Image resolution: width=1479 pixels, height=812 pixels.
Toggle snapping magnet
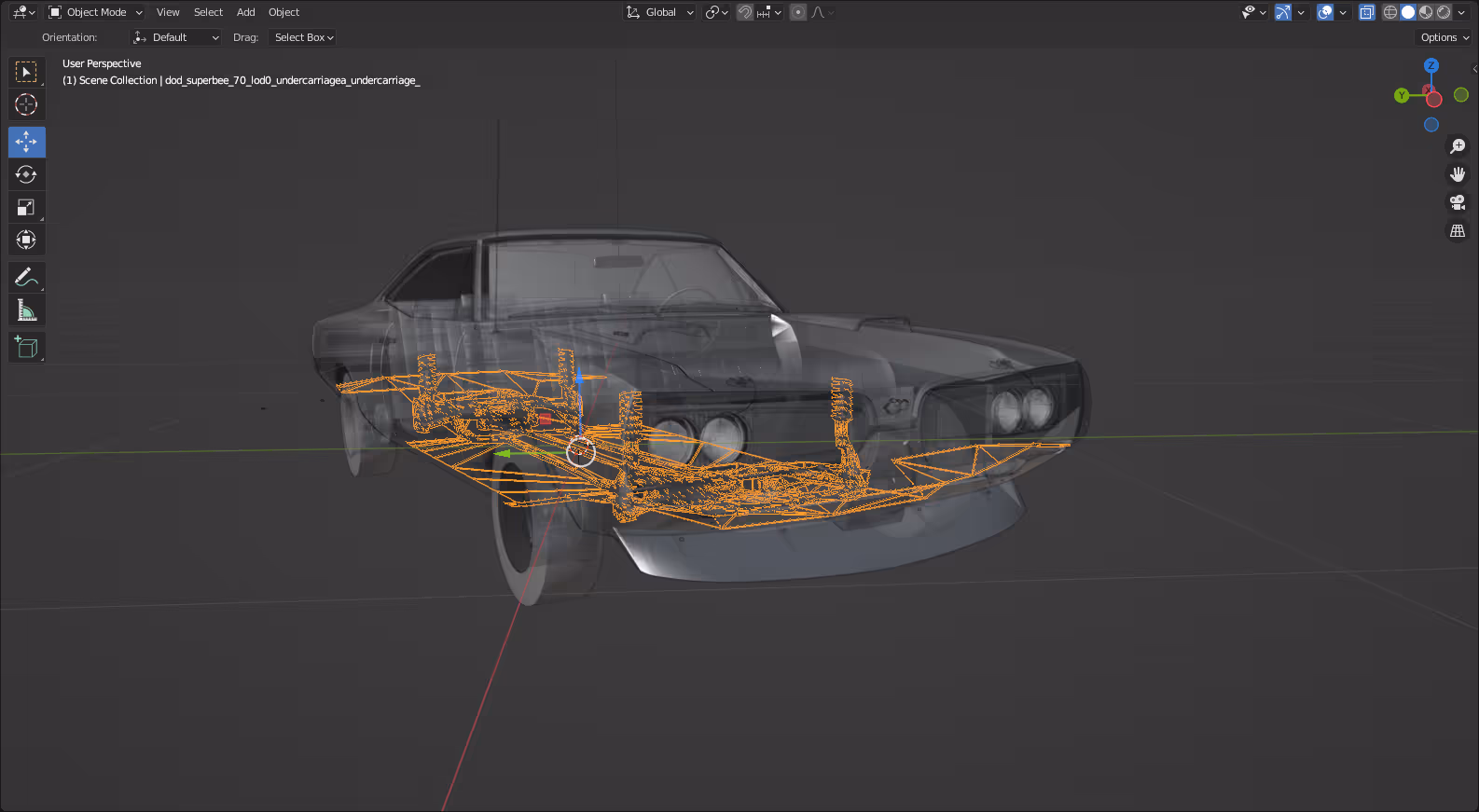[745, 12]
